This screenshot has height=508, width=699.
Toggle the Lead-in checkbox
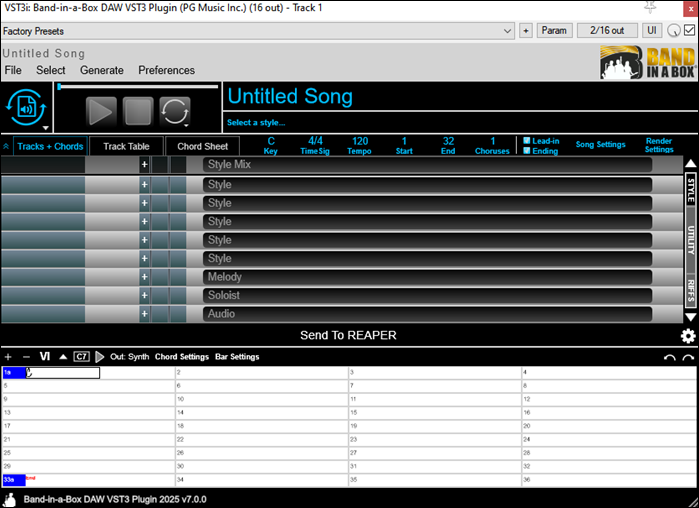click(526, 140)
